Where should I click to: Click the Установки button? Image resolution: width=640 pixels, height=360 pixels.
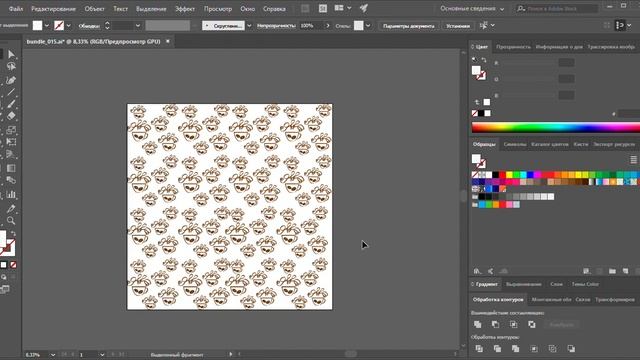pyautogui.click(x=458, y=26)
